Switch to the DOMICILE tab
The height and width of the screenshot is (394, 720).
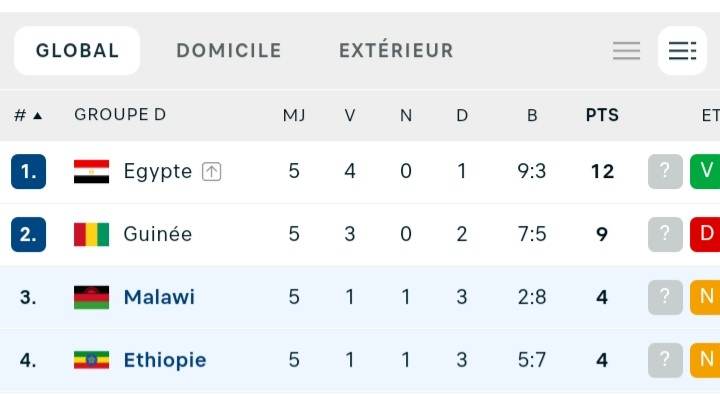[229, 51]
